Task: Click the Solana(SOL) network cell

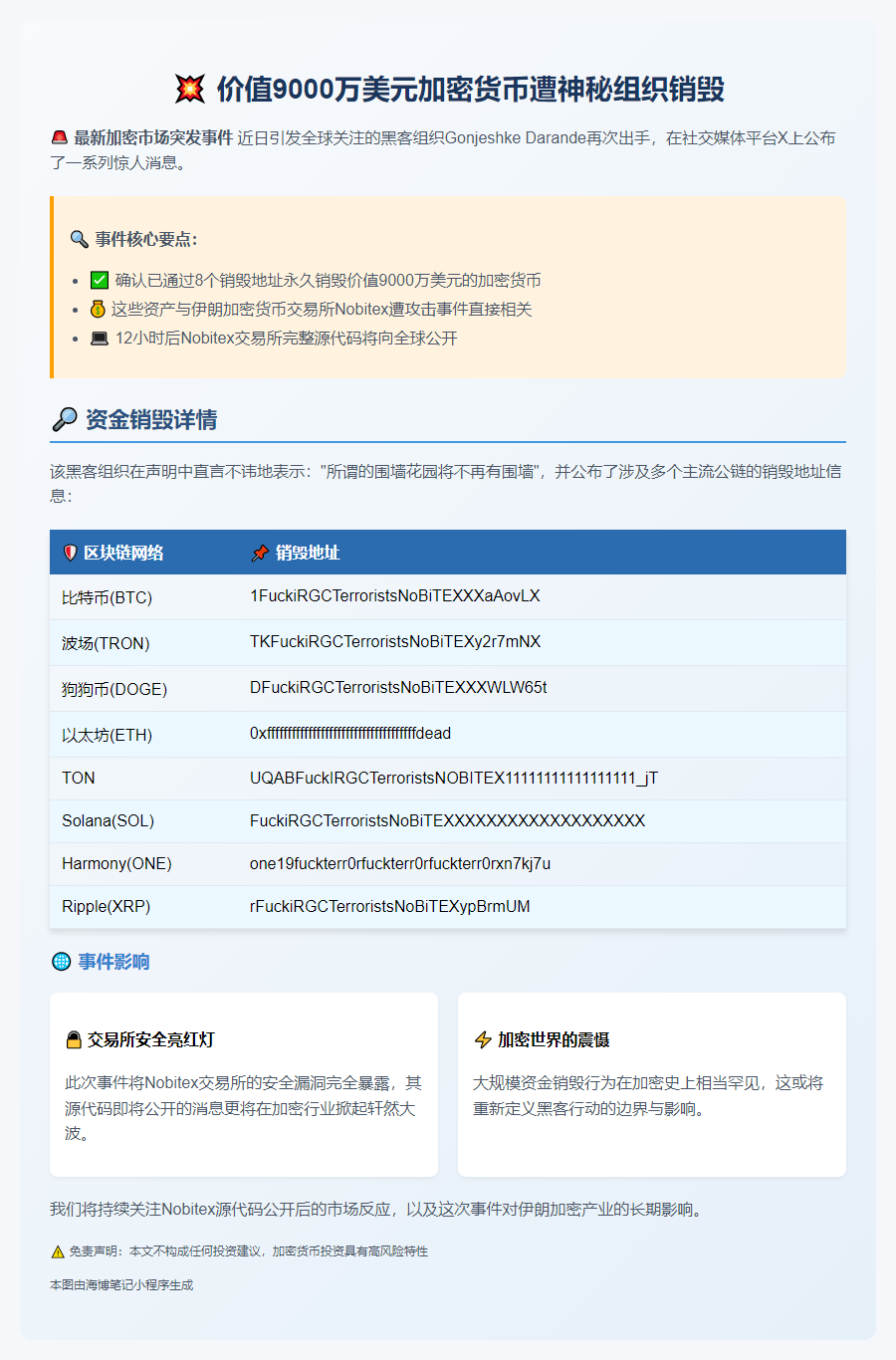Action: coord(108,821)
